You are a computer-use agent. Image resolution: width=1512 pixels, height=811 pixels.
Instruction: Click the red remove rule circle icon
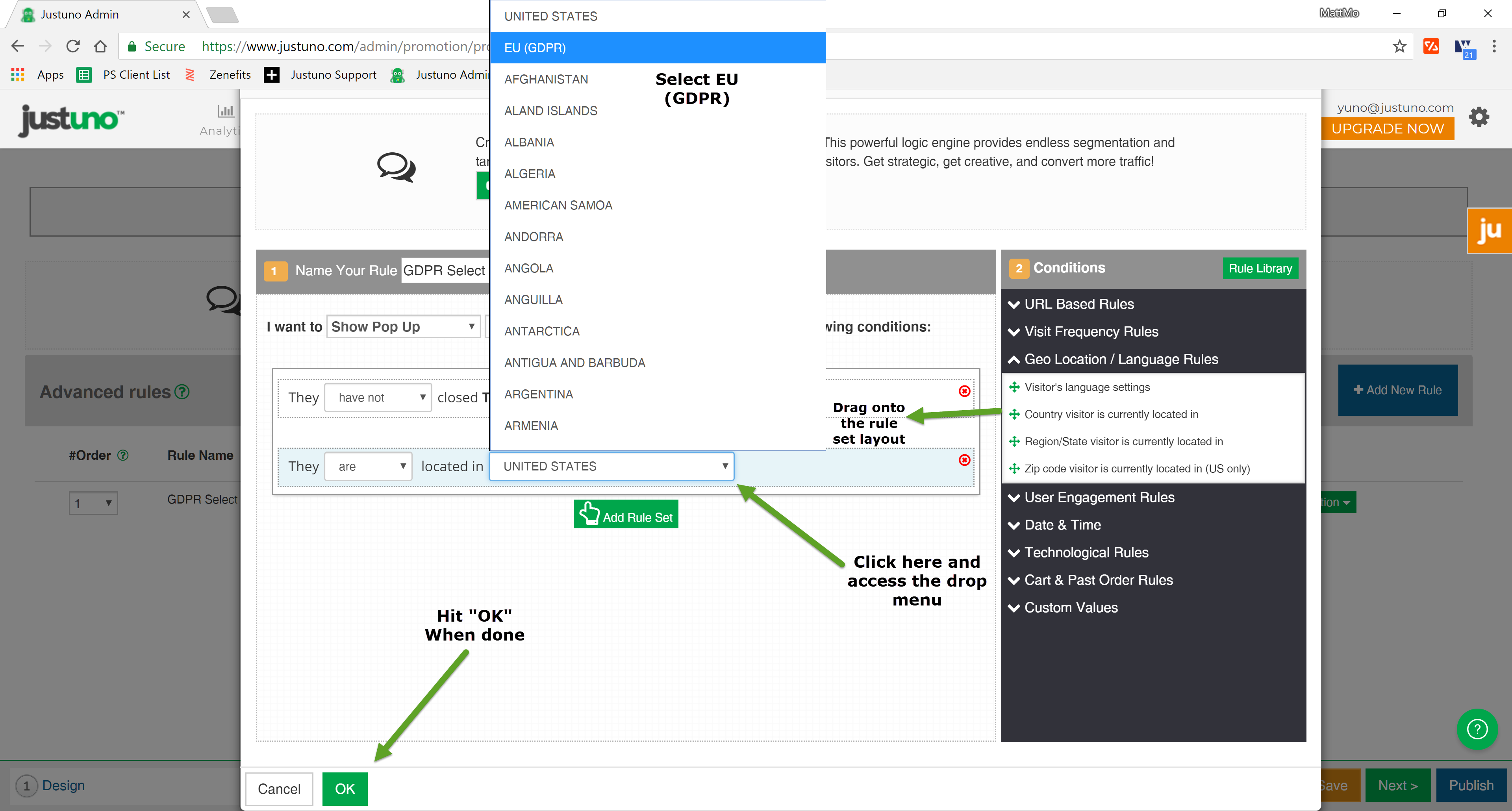click(964, 391)
